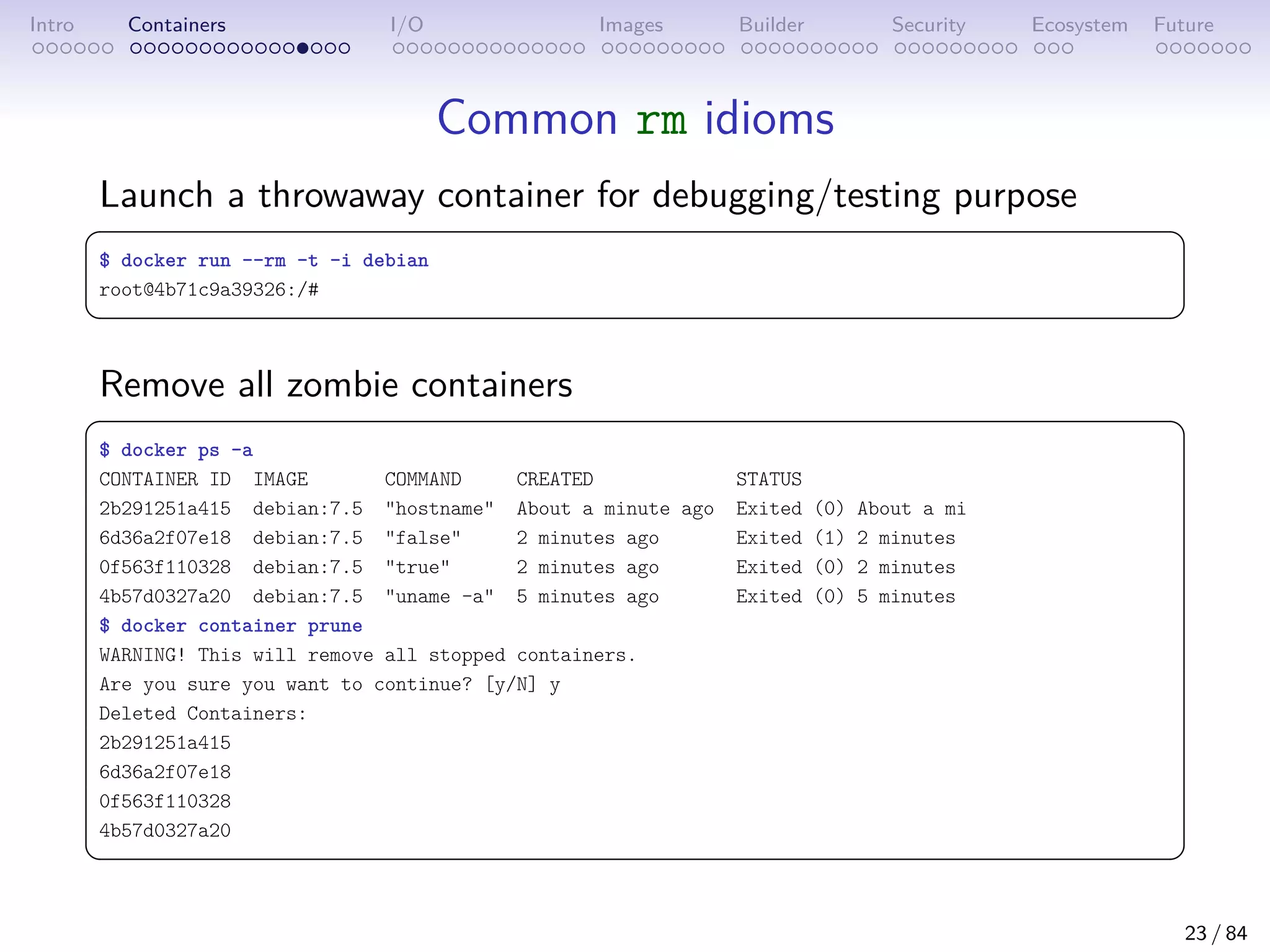Click the first dot under I/O
The height and width of the screenshot is (952, 1270).
tap(398, 48)
